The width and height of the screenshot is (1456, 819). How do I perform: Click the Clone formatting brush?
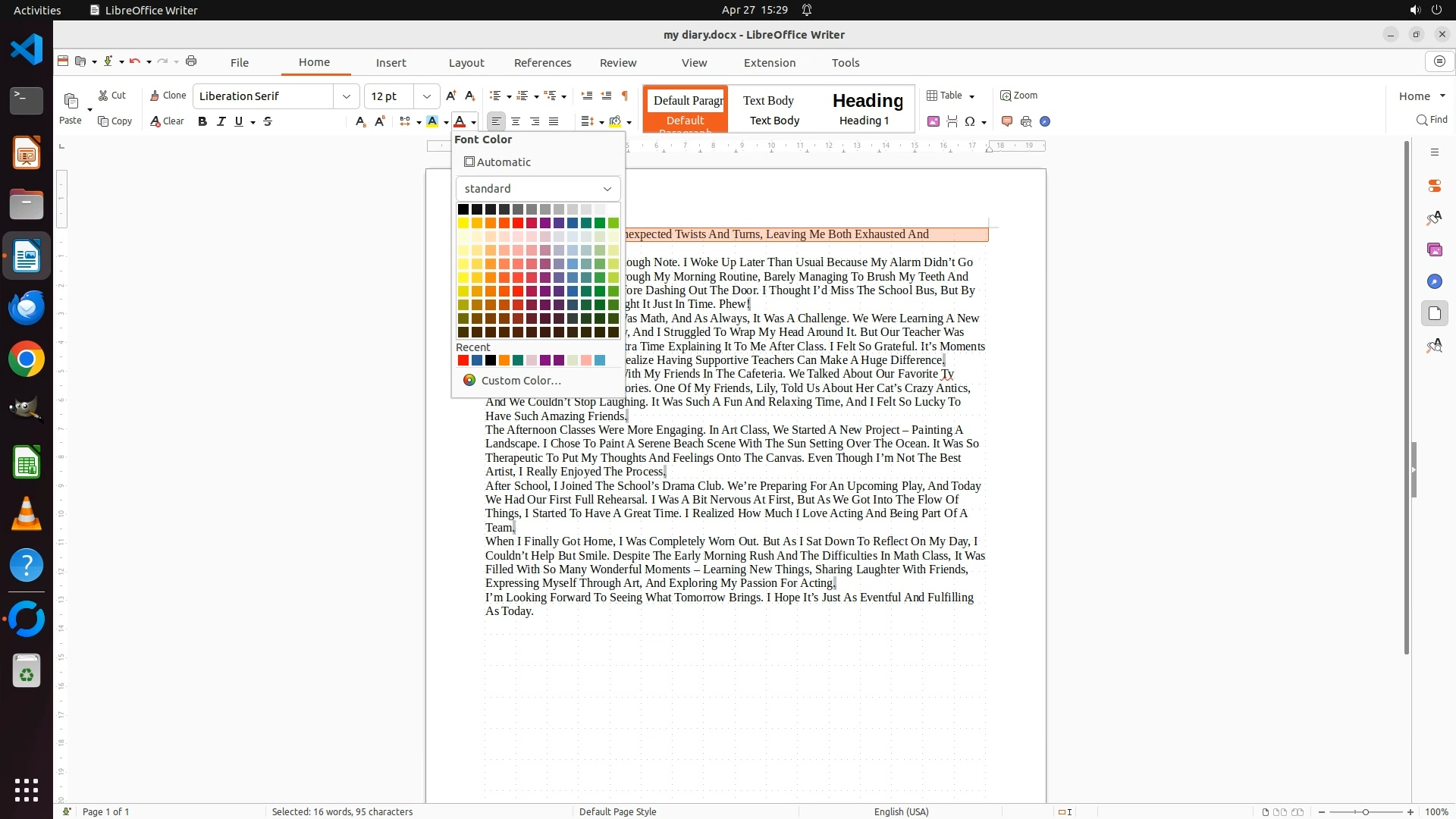[x=168, y=96]
